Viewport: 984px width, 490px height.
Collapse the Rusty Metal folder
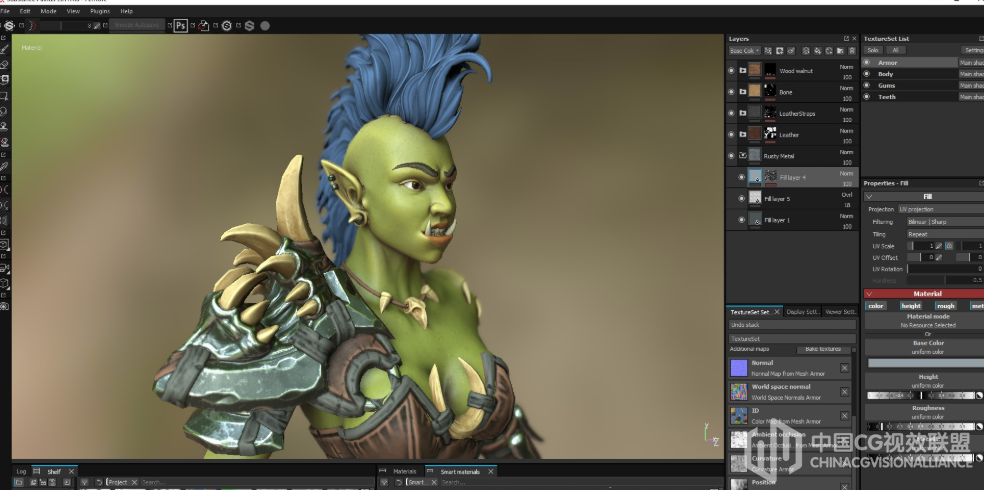pyautogui.click(x=742, y=156)
